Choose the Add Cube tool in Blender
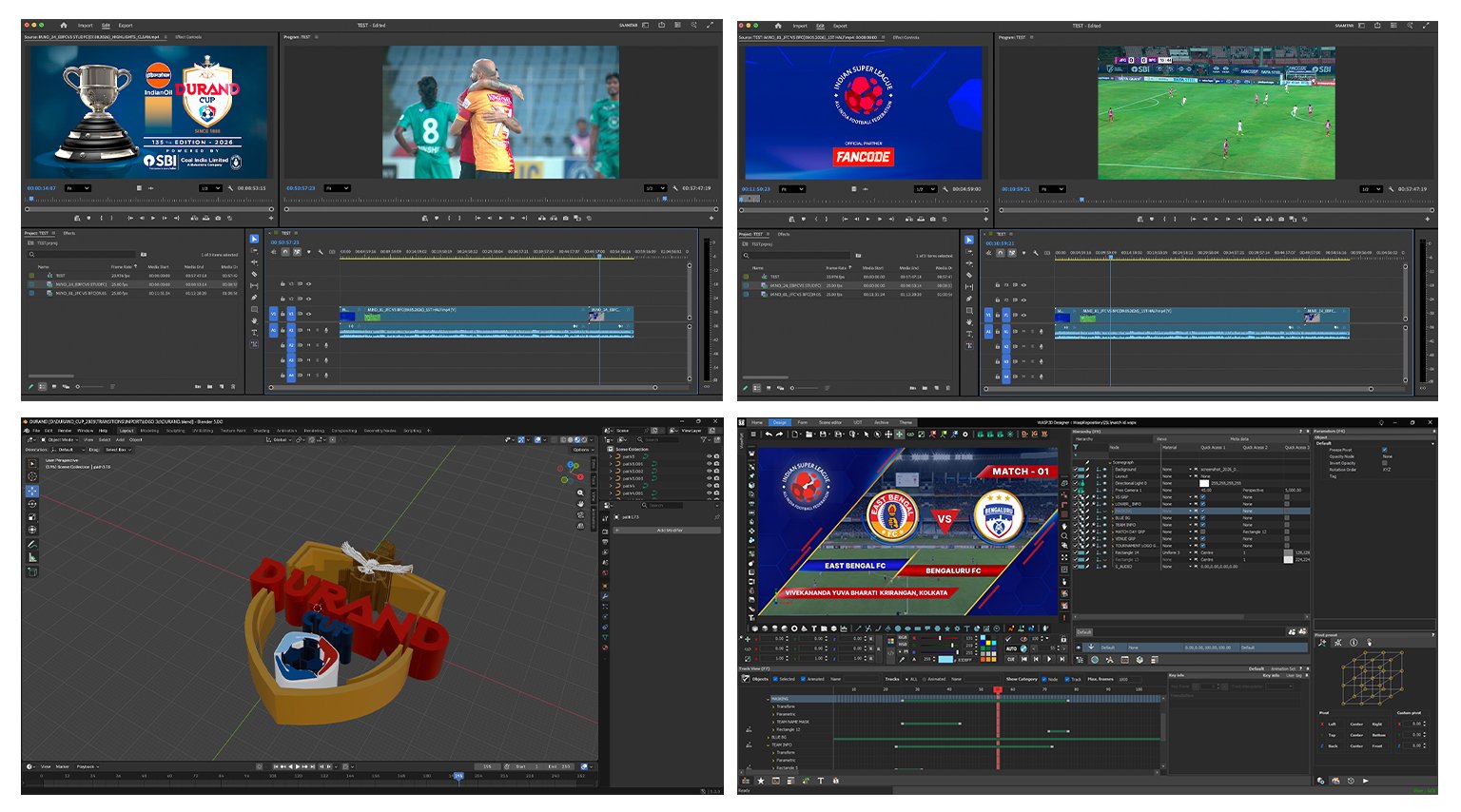Image resolution: width=1461 pixels, height=812 pixels. point(32,571)
